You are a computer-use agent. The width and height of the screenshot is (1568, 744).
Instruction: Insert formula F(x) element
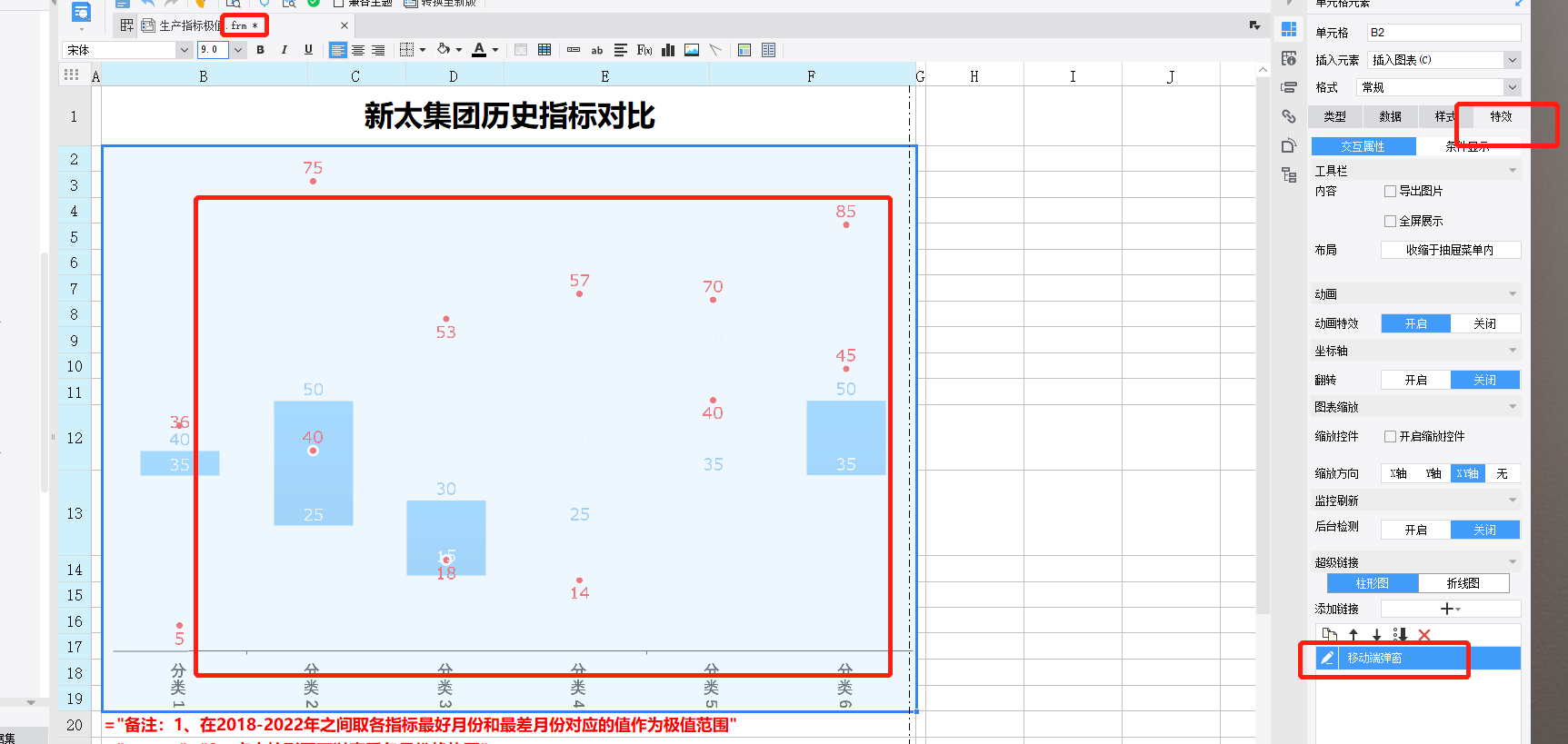point(644,50)
